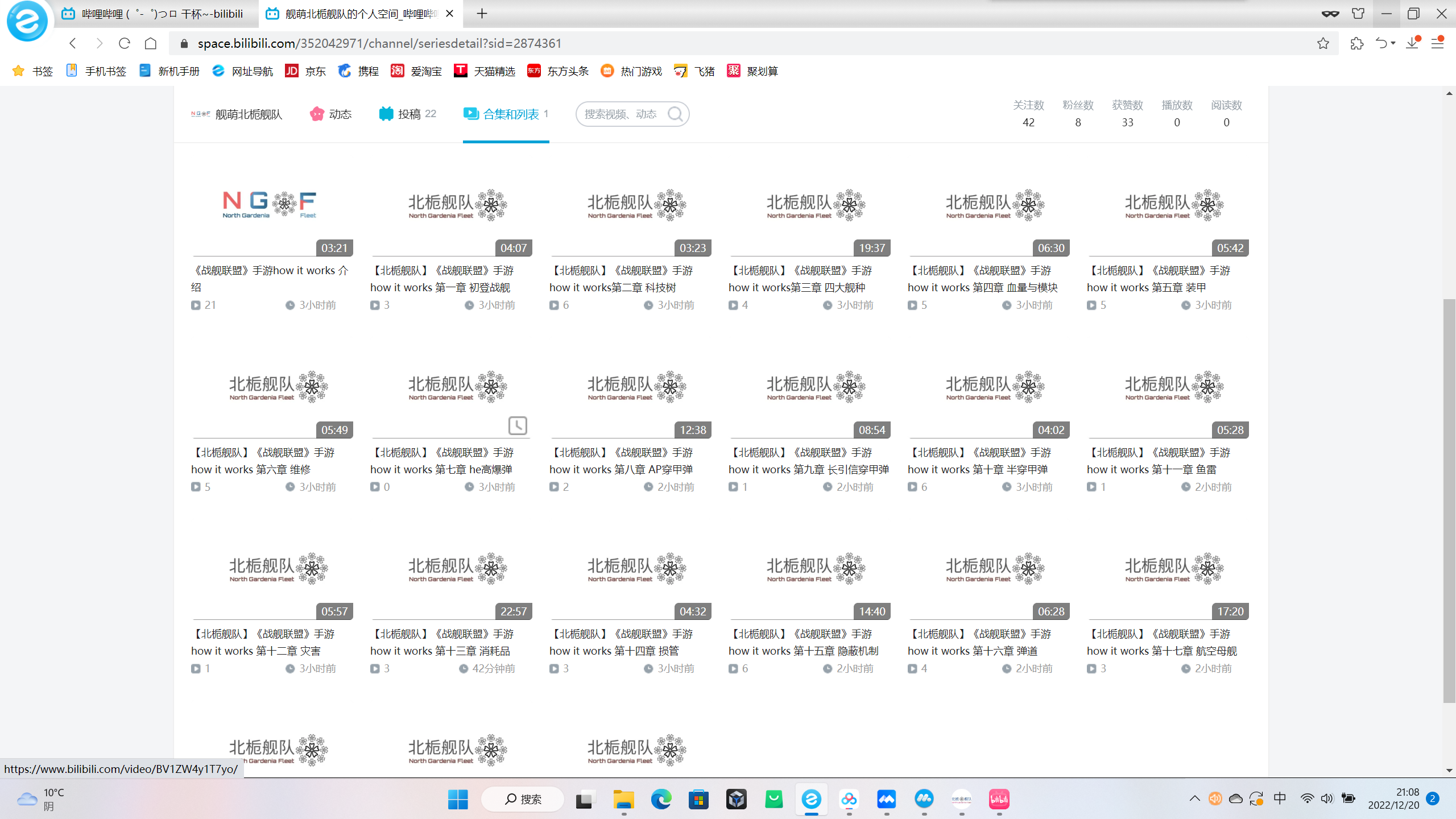The image size is (1456, 819).
Task: Open 第十五章 隐蔽机制 video title
Action: coord(804,642)
